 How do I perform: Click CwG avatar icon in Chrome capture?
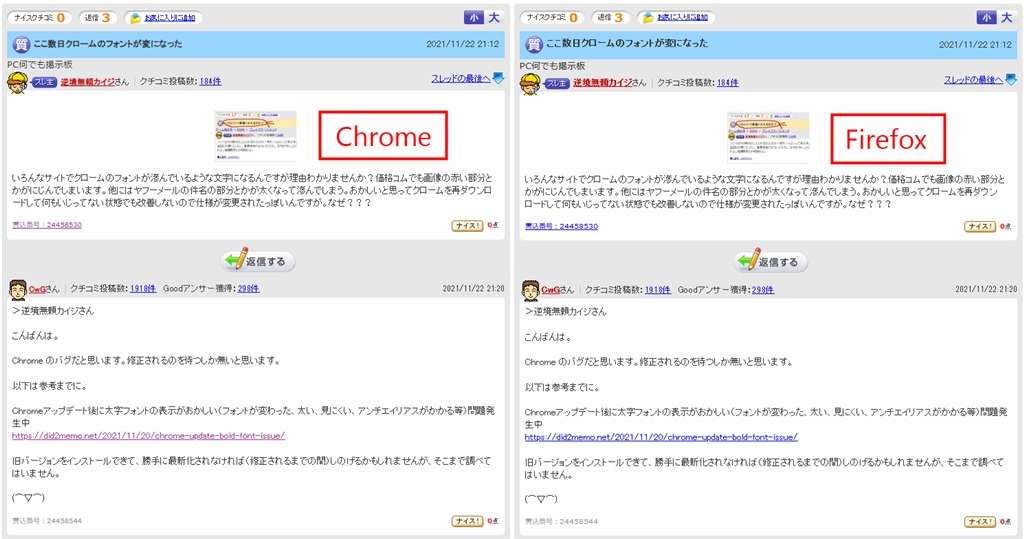click(x=18, y=288)
